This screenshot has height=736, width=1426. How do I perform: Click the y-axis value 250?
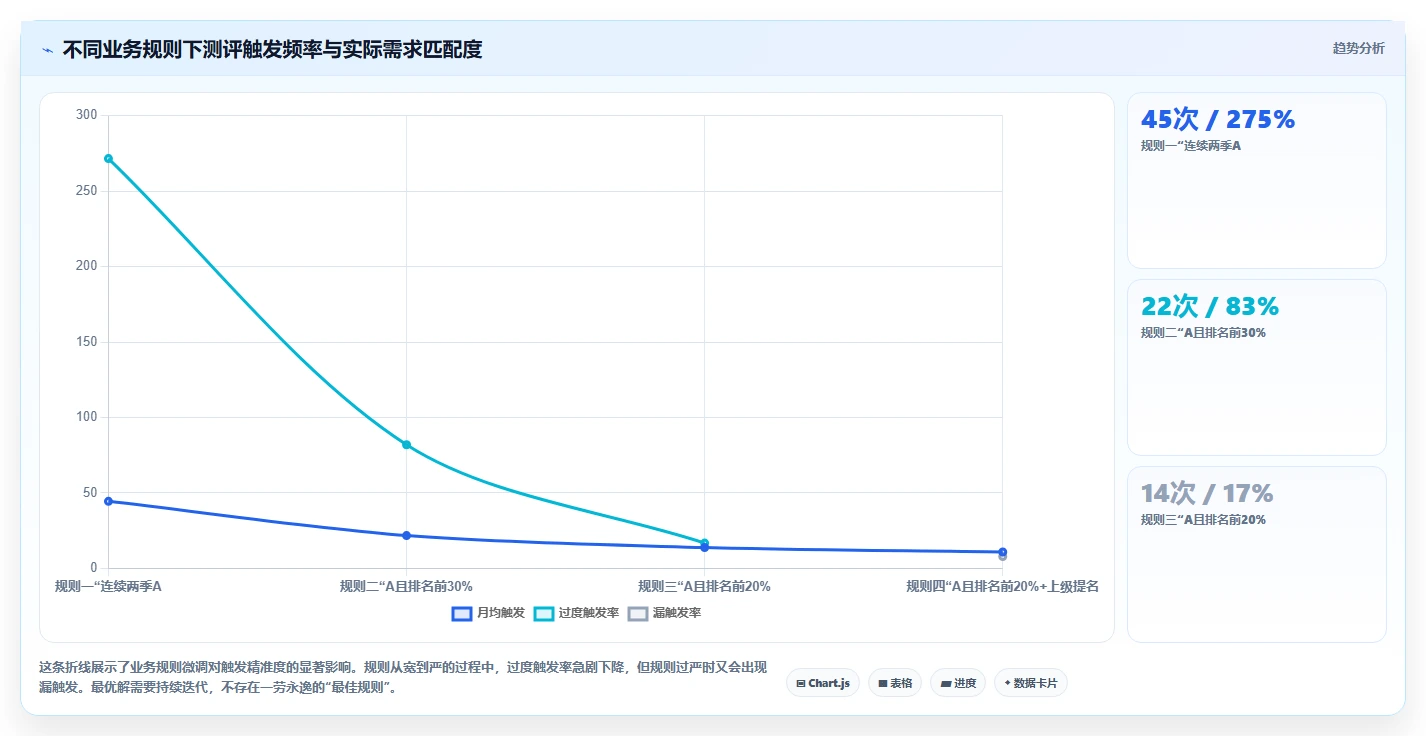87,191
